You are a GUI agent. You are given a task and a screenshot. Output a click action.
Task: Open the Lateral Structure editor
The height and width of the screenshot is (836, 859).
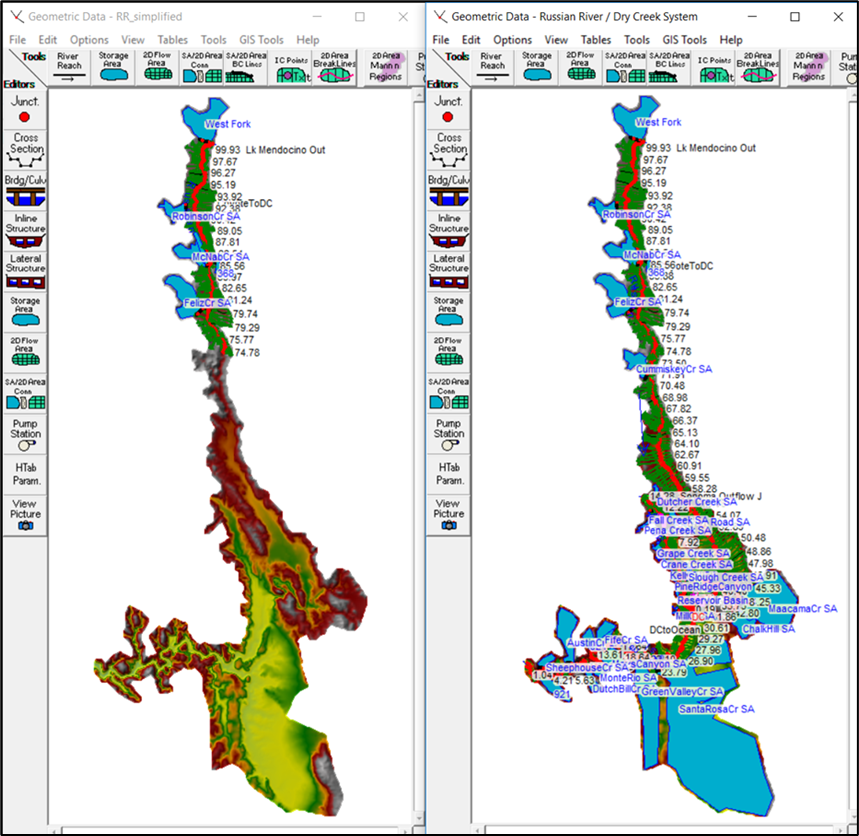click(24, 268)
